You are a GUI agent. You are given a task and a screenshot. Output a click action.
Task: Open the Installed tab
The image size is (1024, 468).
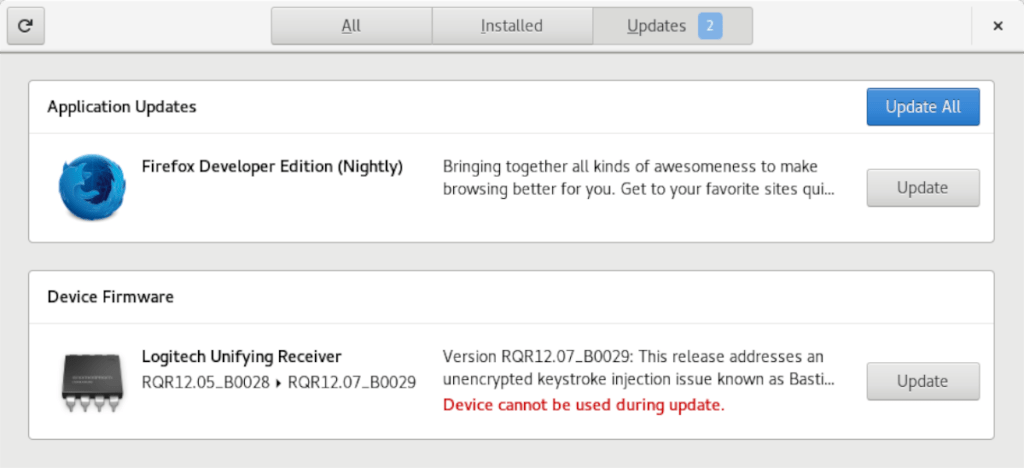coord(511,27)
